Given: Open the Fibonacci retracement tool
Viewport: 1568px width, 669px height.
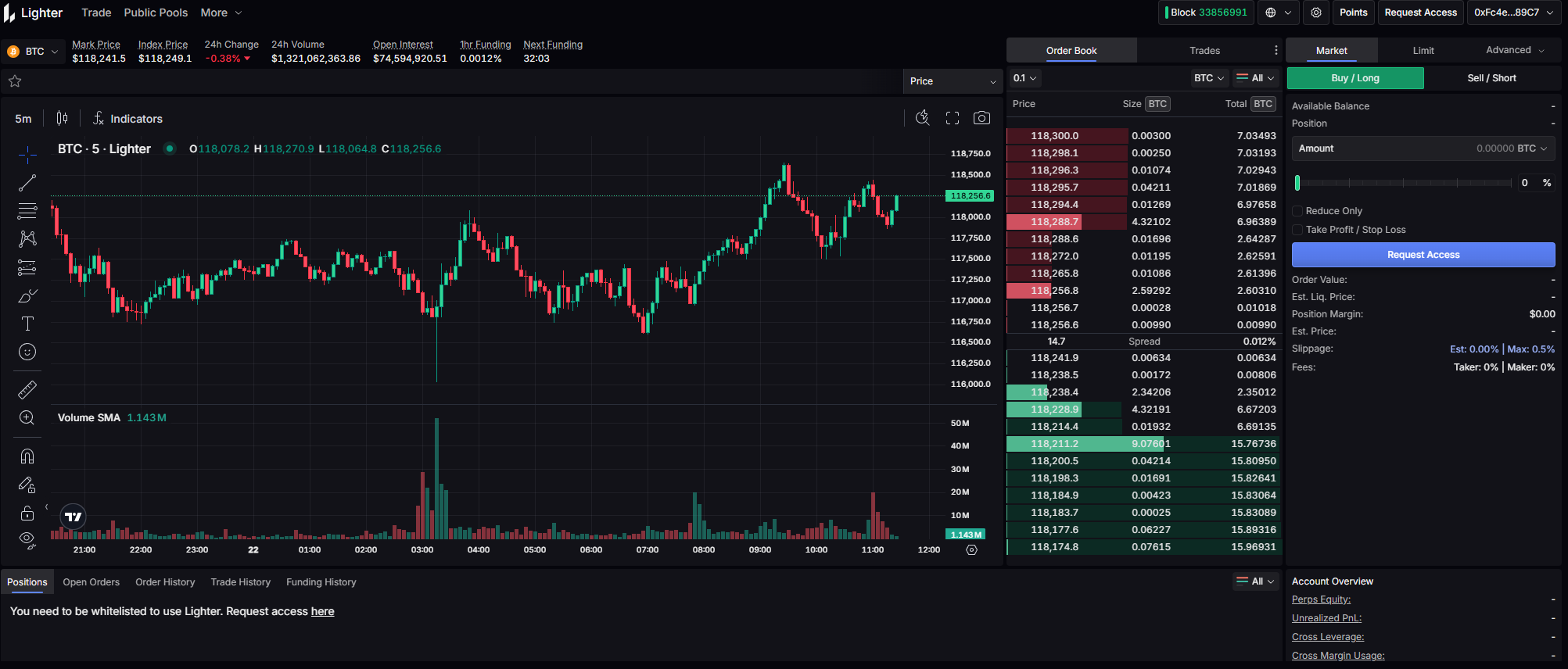Looking at the screenshot, I should pyautogui.click(x=27, y=211).
